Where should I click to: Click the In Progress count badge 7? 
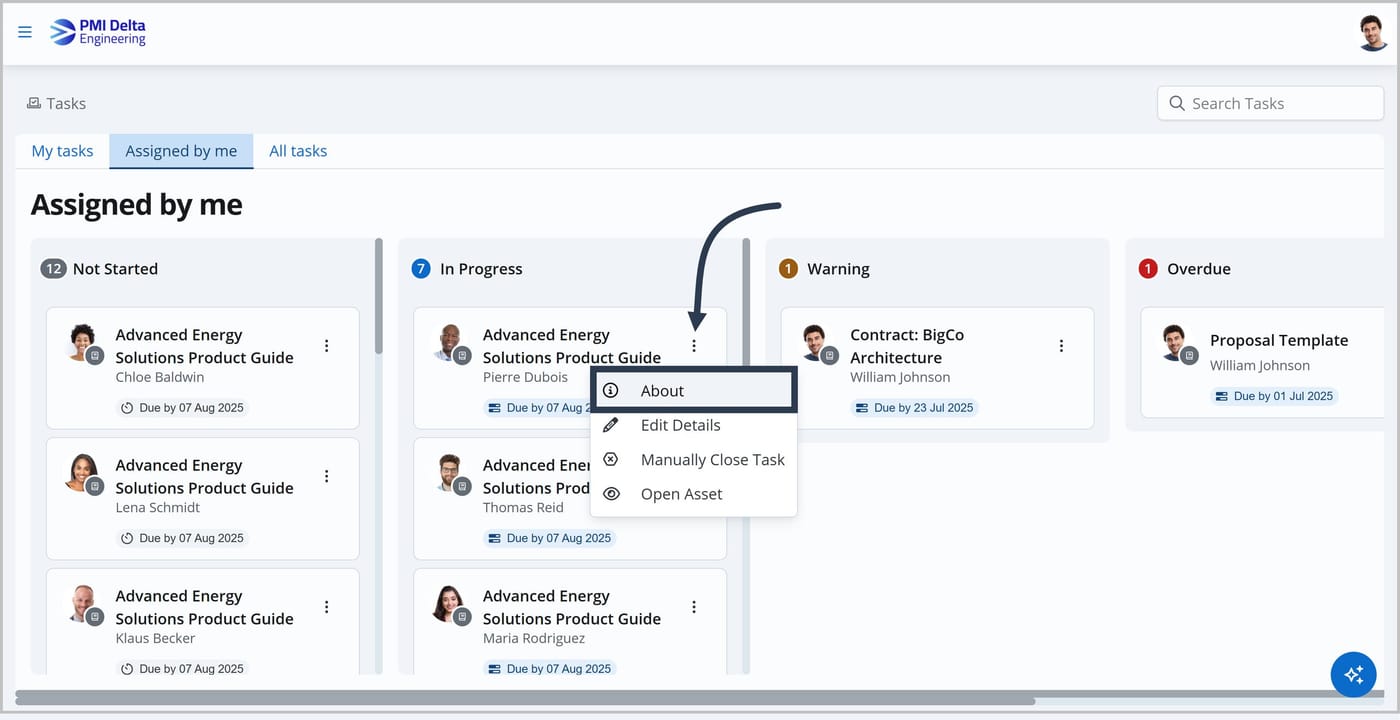click(x=421, y=268)
